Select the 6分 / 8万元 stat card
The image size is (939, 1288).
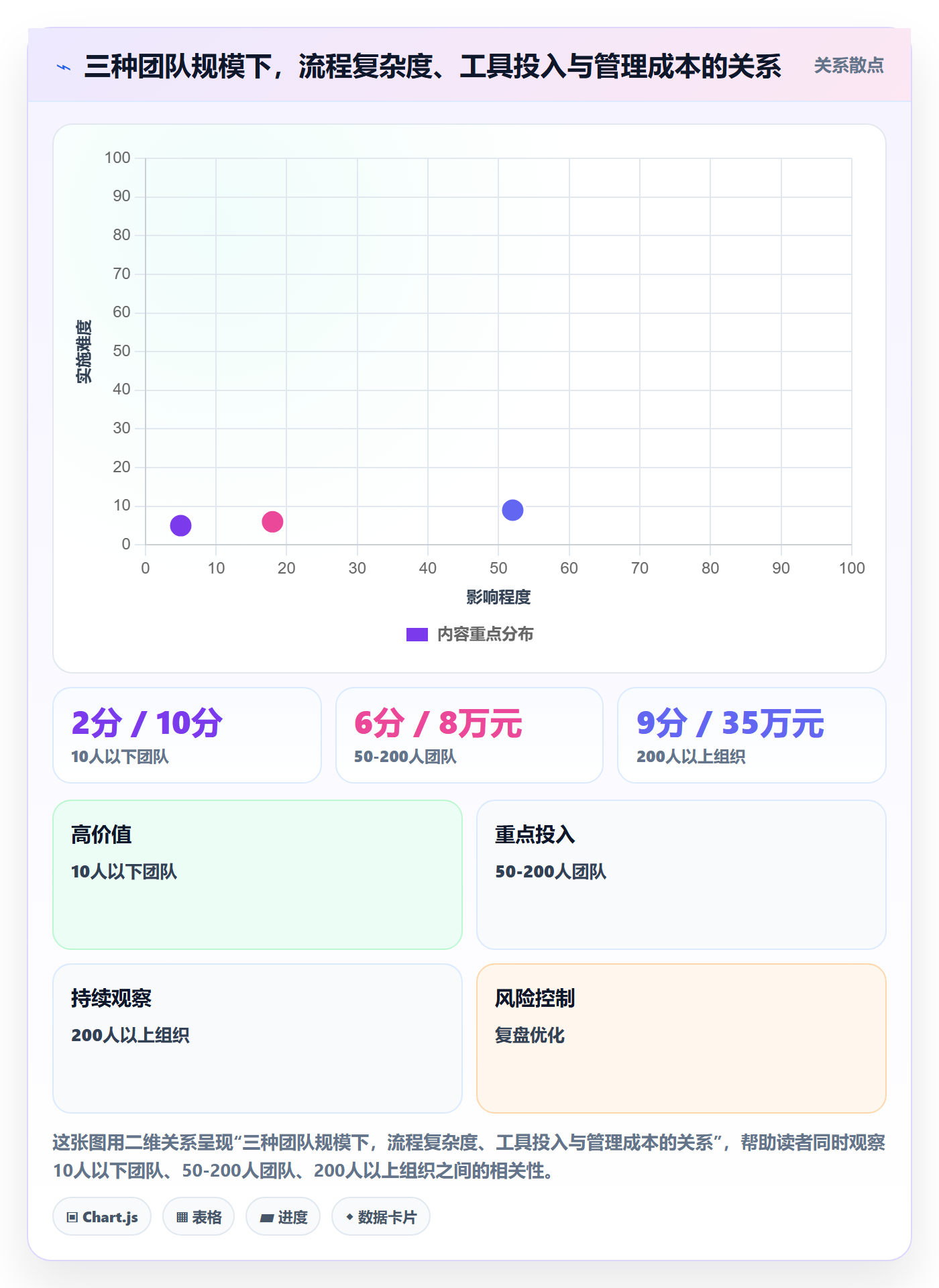[x=469, y=735]
